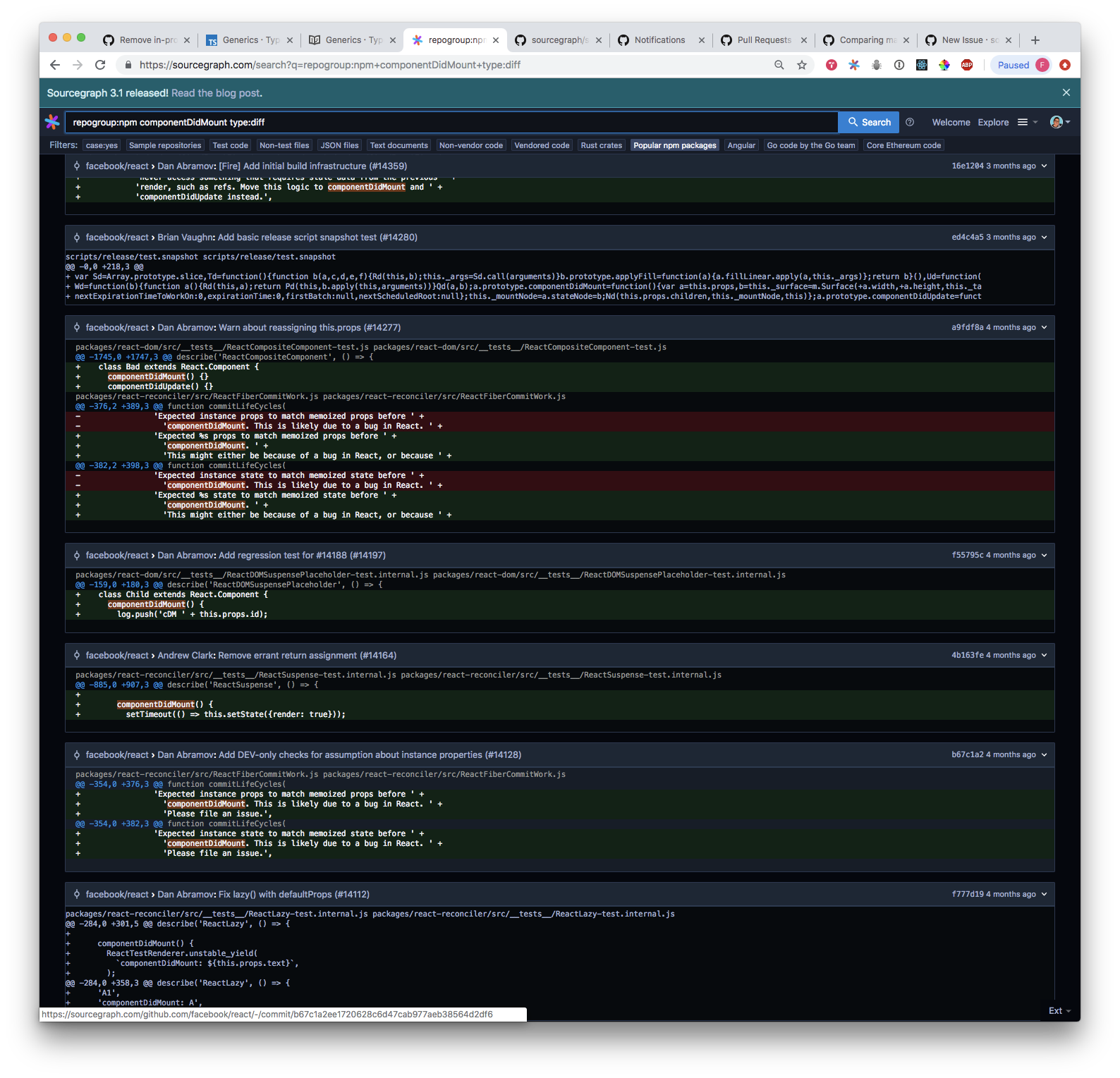Click the bug extension icon
Viewport: 1120px width, 1078px height.
pyautogui.click(x=877, y=65)
